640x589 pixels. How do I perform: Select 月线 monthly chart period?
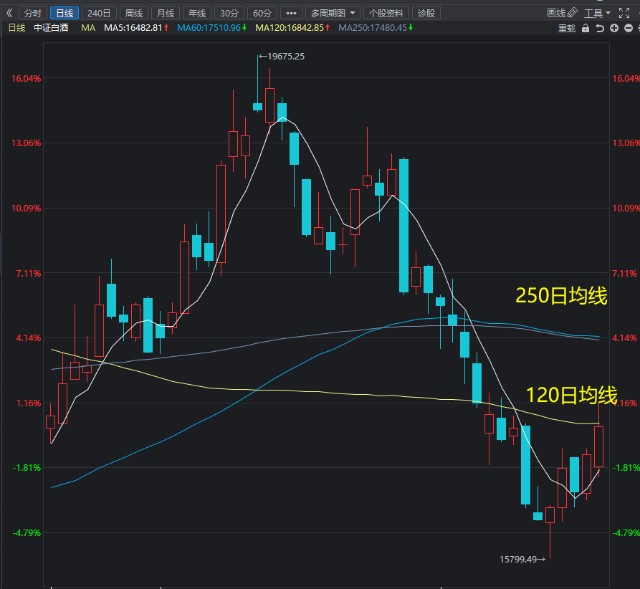point(165,13)
